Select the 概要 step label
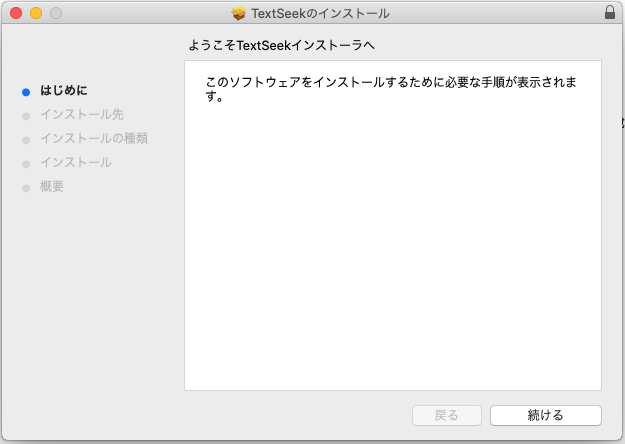 52,186
